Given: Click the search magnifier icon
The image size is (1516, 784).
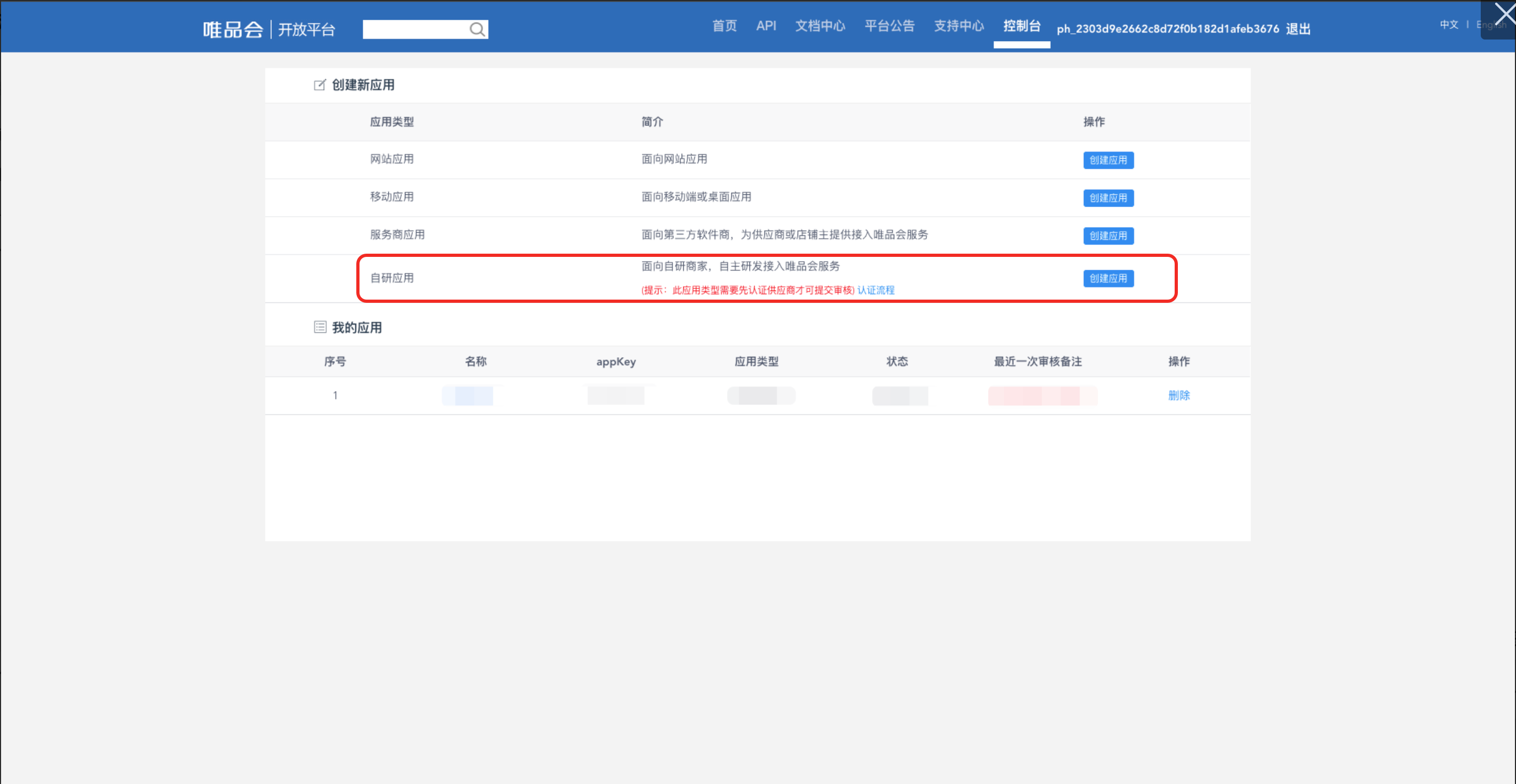Looking at the screenshot, I should pos(477,29).
